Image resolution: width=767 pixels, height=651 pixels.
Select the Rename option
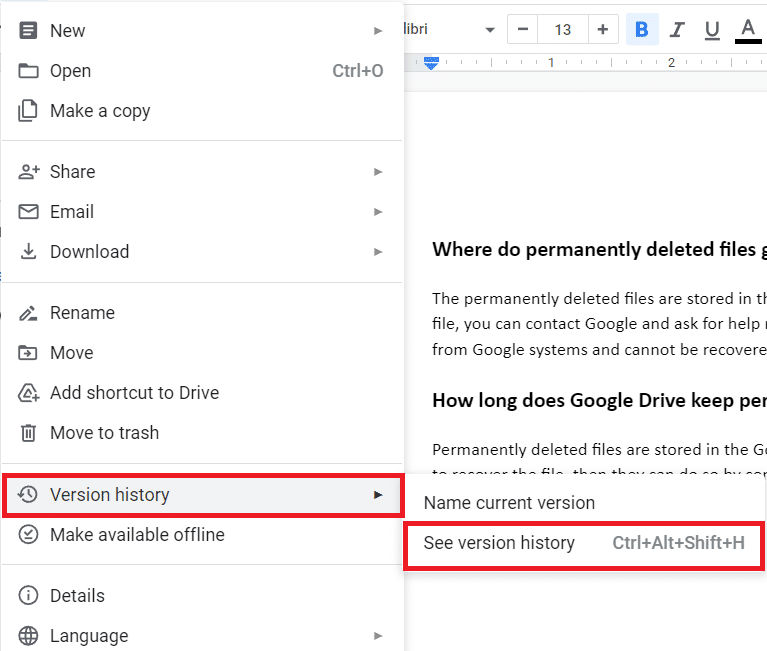point(203,313)
